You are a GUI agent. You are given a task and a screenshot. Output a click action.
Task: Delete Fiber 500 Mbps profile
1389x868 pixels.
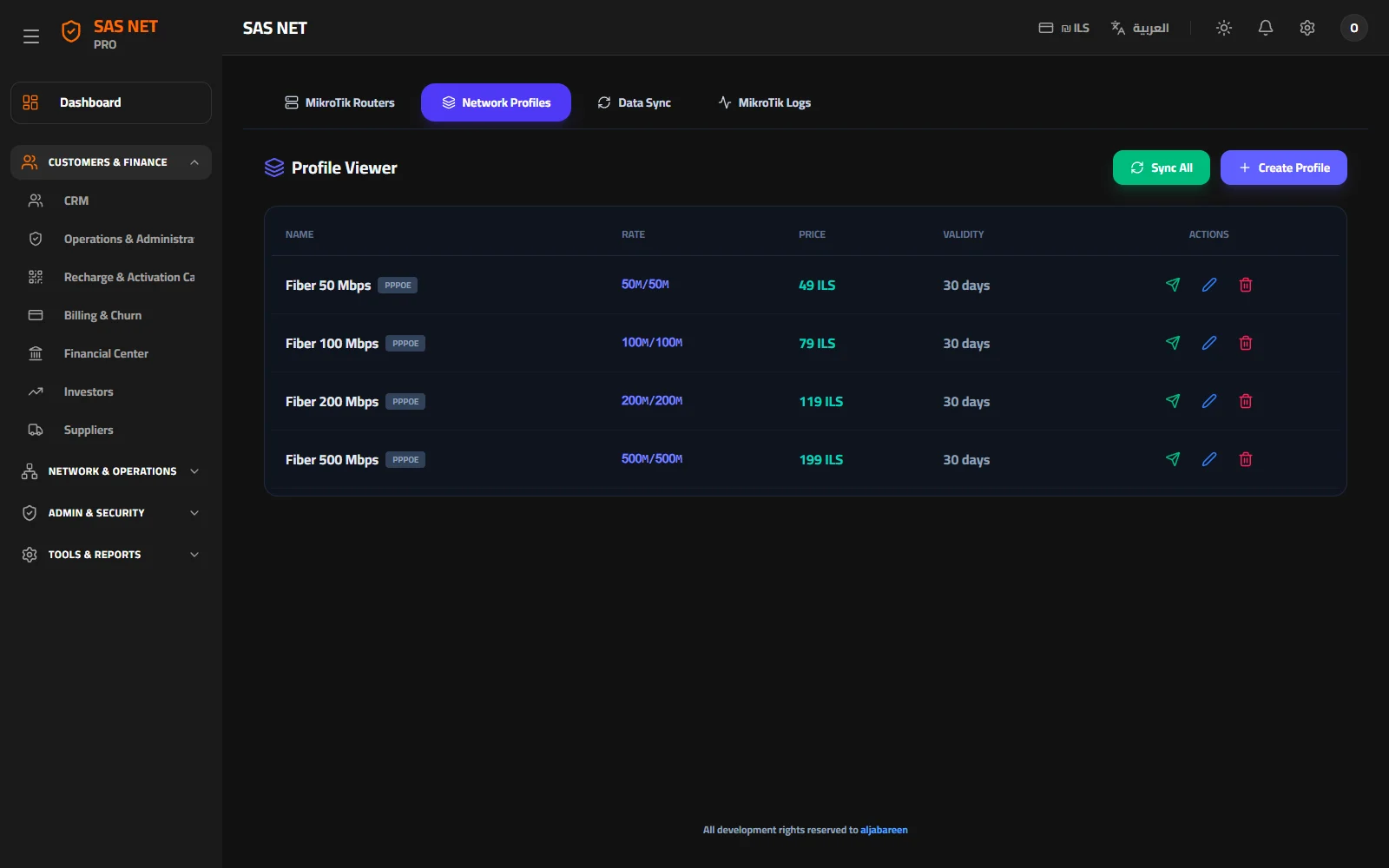pos(1246,459)
